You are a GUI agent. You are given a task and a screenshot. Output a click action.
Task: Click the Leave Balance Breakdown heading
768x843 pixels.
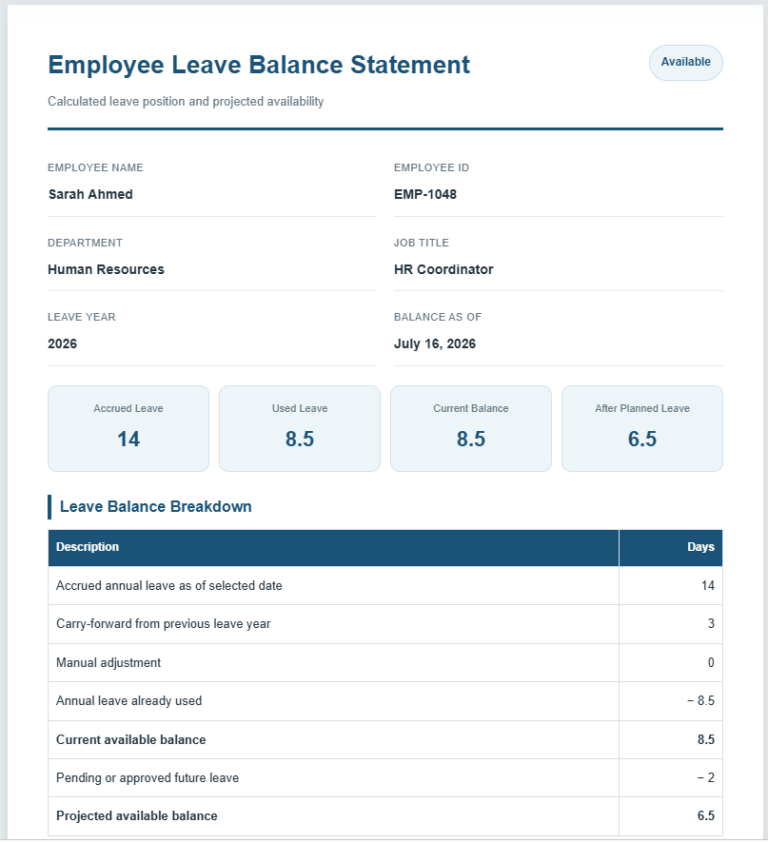tap(155, 506)
